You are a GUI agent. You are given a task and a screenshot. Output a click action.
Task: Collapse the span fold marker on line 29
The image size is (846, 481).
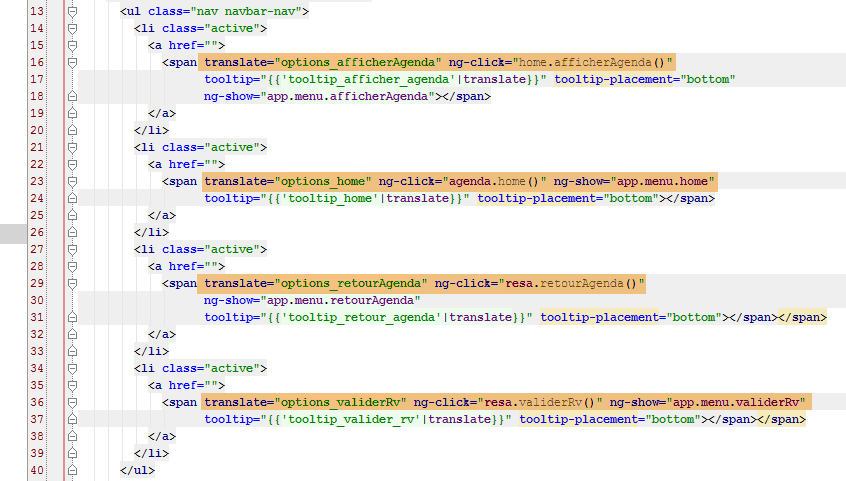tap(72, 283)
